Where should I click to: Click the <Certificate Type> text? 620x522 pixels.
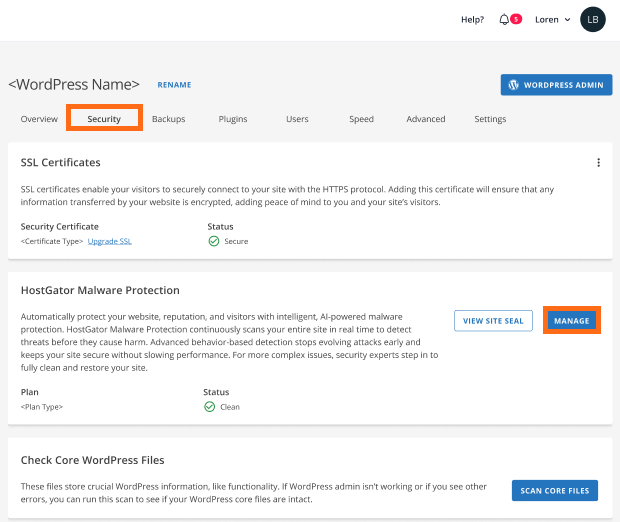coord(52,241)
